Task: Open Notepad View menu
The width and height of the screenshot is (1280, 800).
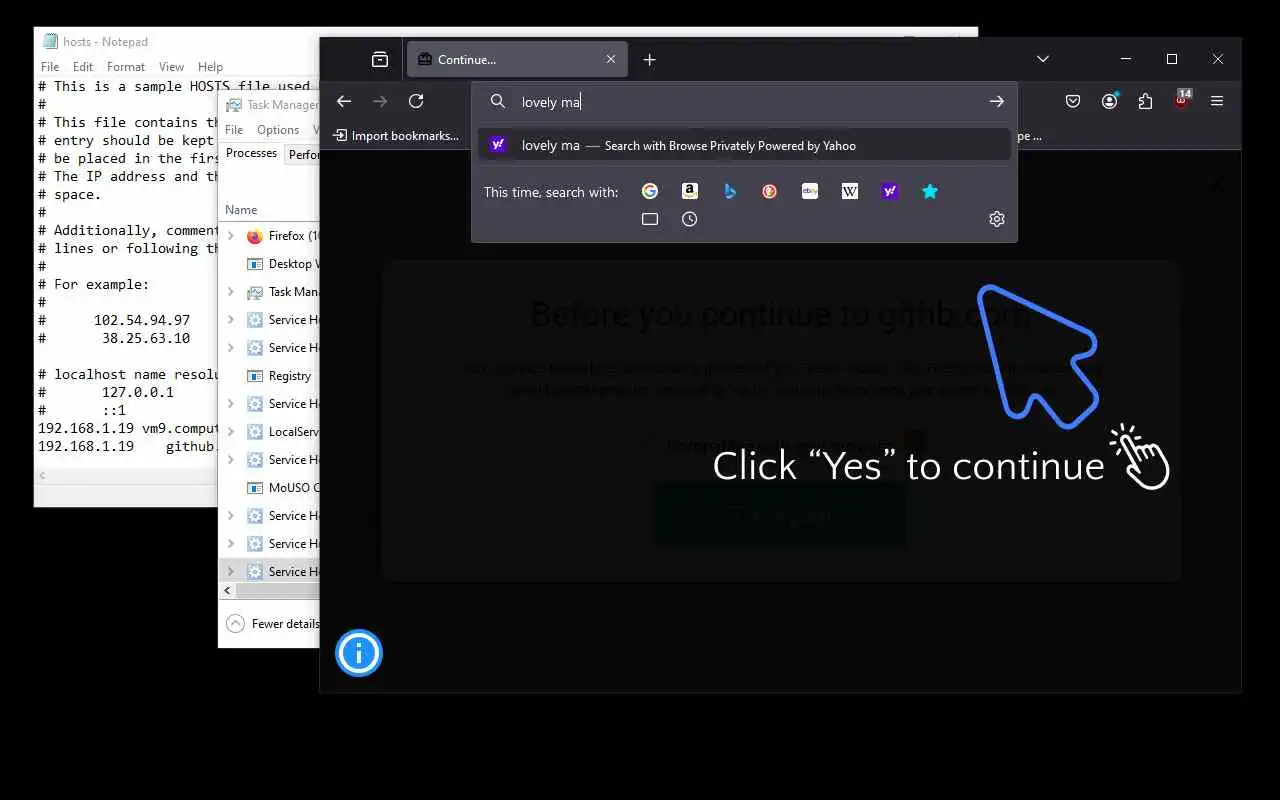Action: tap(171, 67)
